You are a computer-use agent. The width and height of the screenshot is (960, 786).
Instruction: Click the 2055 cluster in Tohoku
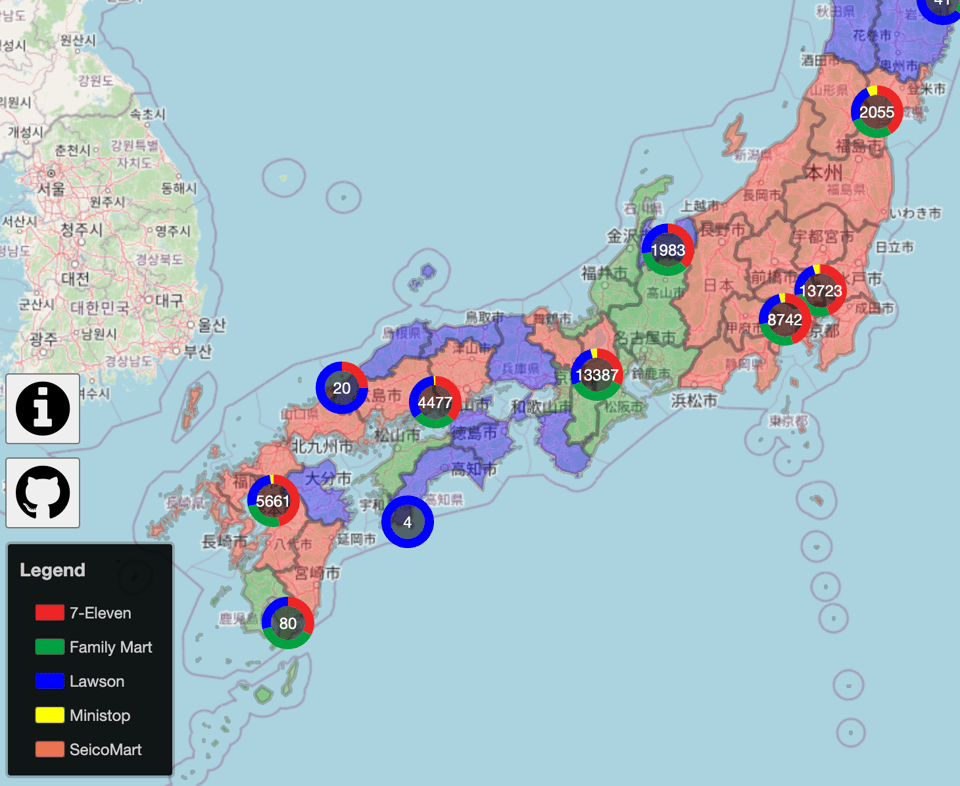877,112
